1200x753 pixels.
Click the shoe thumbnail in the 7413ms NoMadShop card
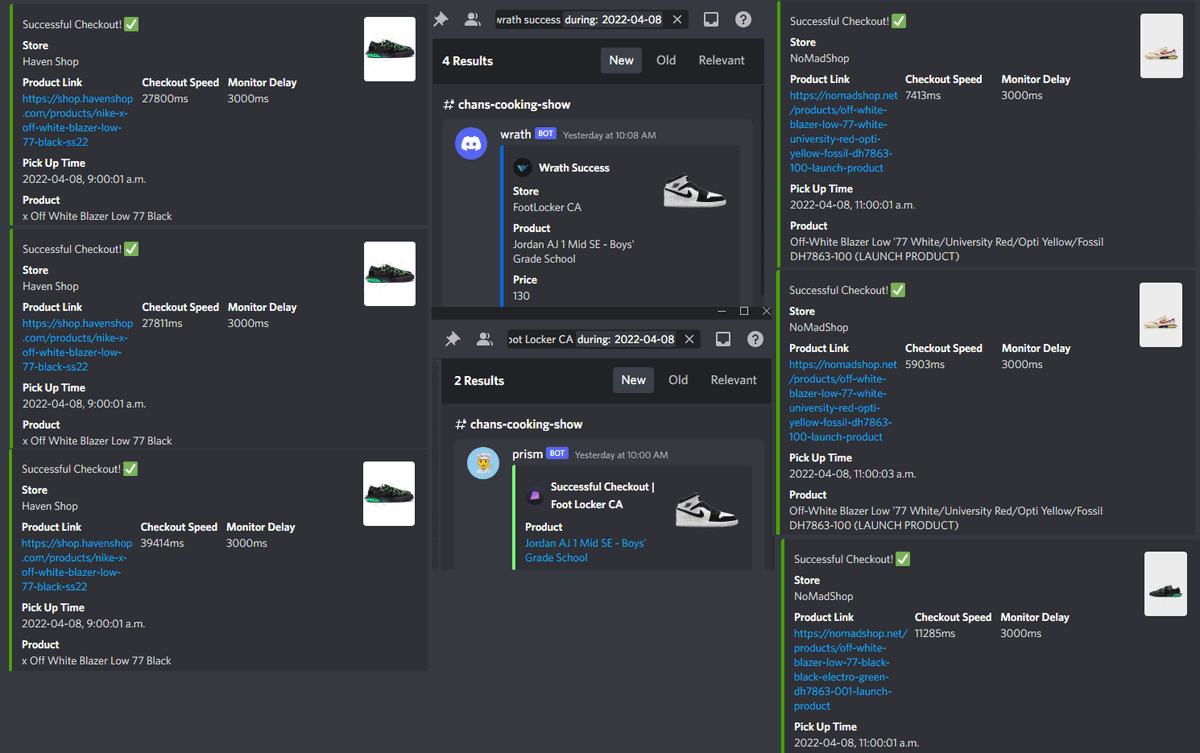coord(1162,46)
